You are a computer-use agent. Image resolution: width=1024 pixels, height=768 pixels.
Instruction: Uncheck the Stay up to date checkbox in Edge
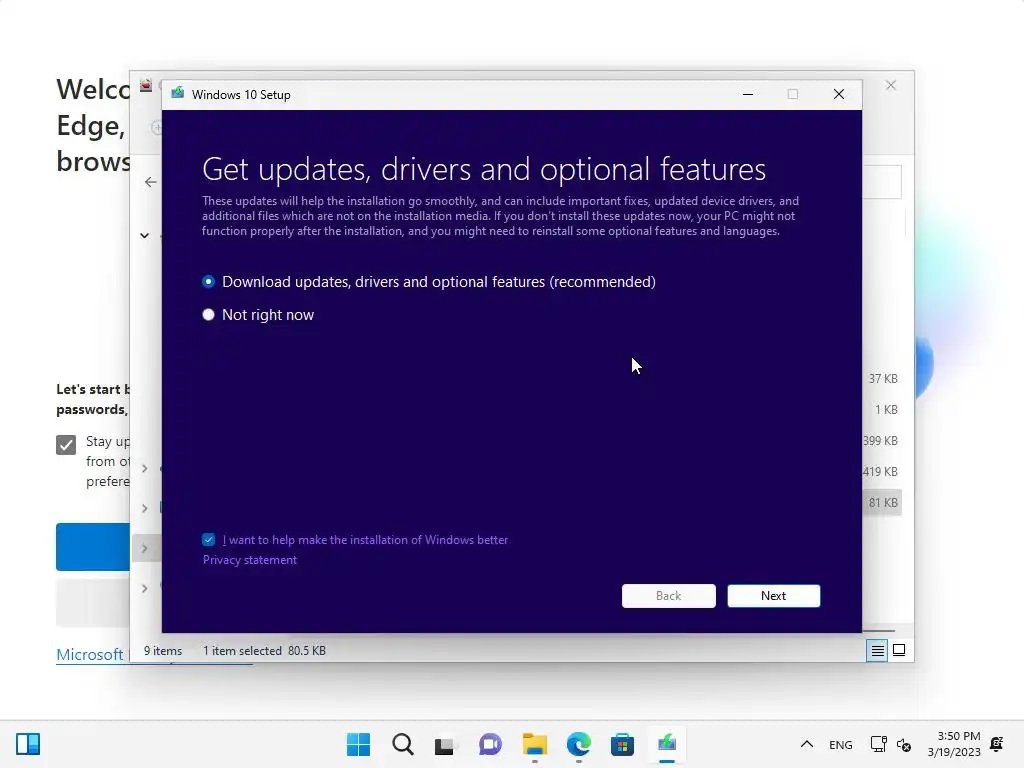(66, 445)
